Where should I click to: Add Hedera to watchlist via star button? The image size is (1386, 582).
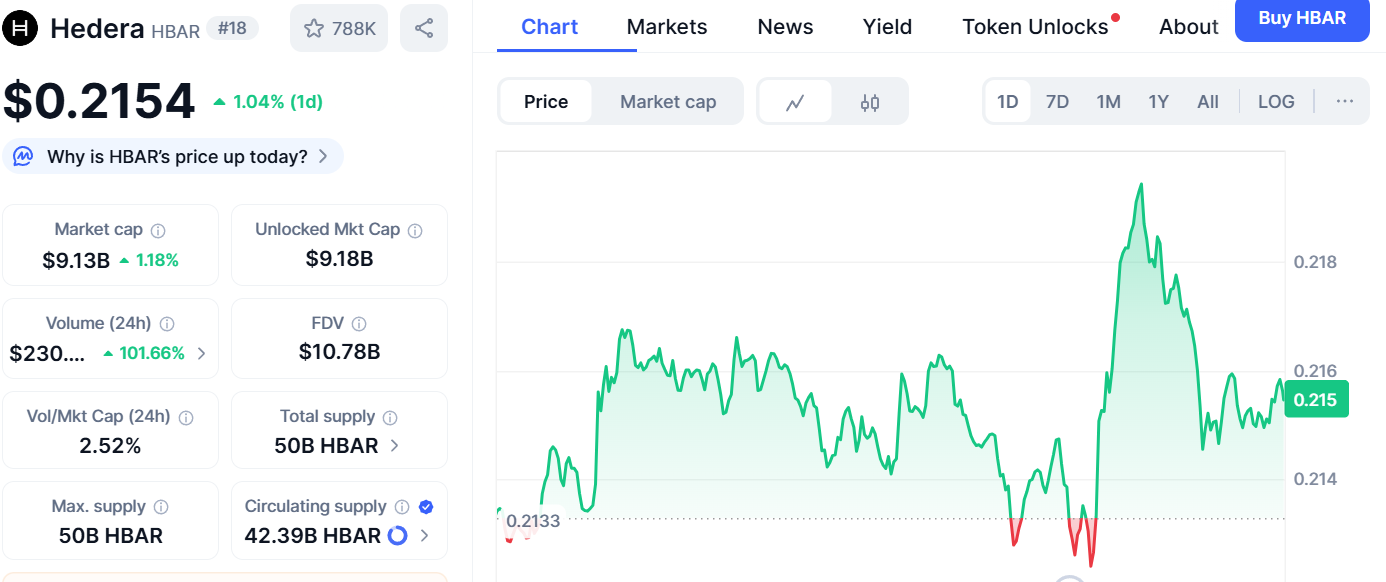click(339, 28)
